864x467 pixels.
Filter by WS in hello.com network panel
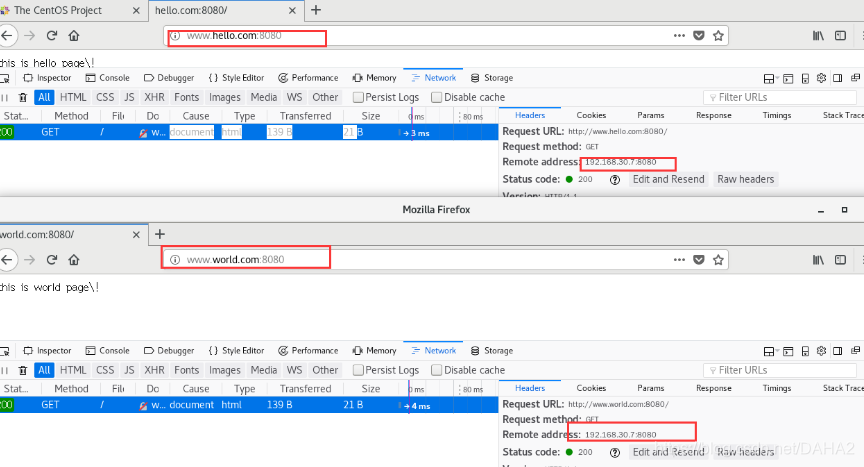point(294,97)
